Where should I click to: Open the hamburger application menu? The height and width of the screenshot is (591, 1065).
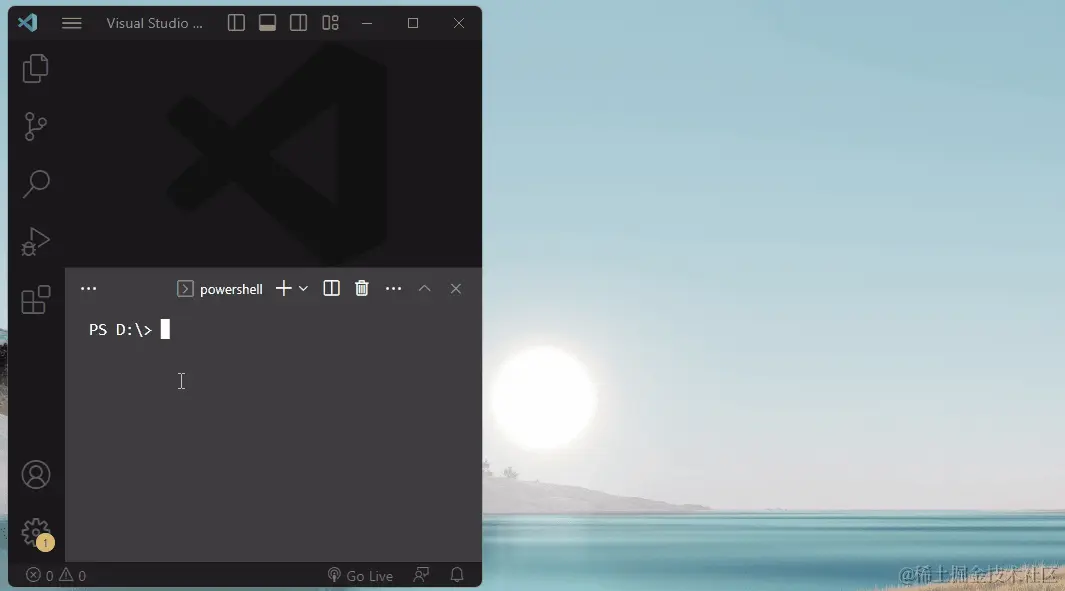(71, 23)
